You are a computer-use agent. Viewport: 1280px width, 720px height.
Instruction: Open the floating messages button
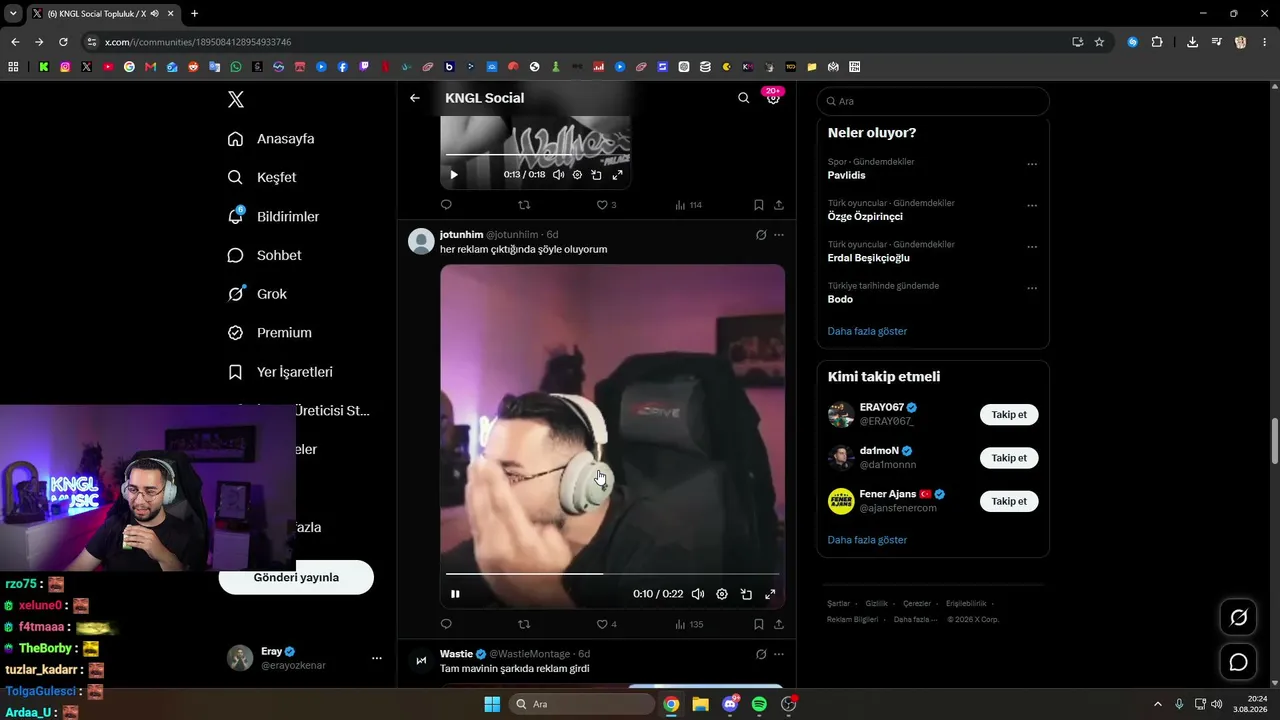(x=1238, y=662)
